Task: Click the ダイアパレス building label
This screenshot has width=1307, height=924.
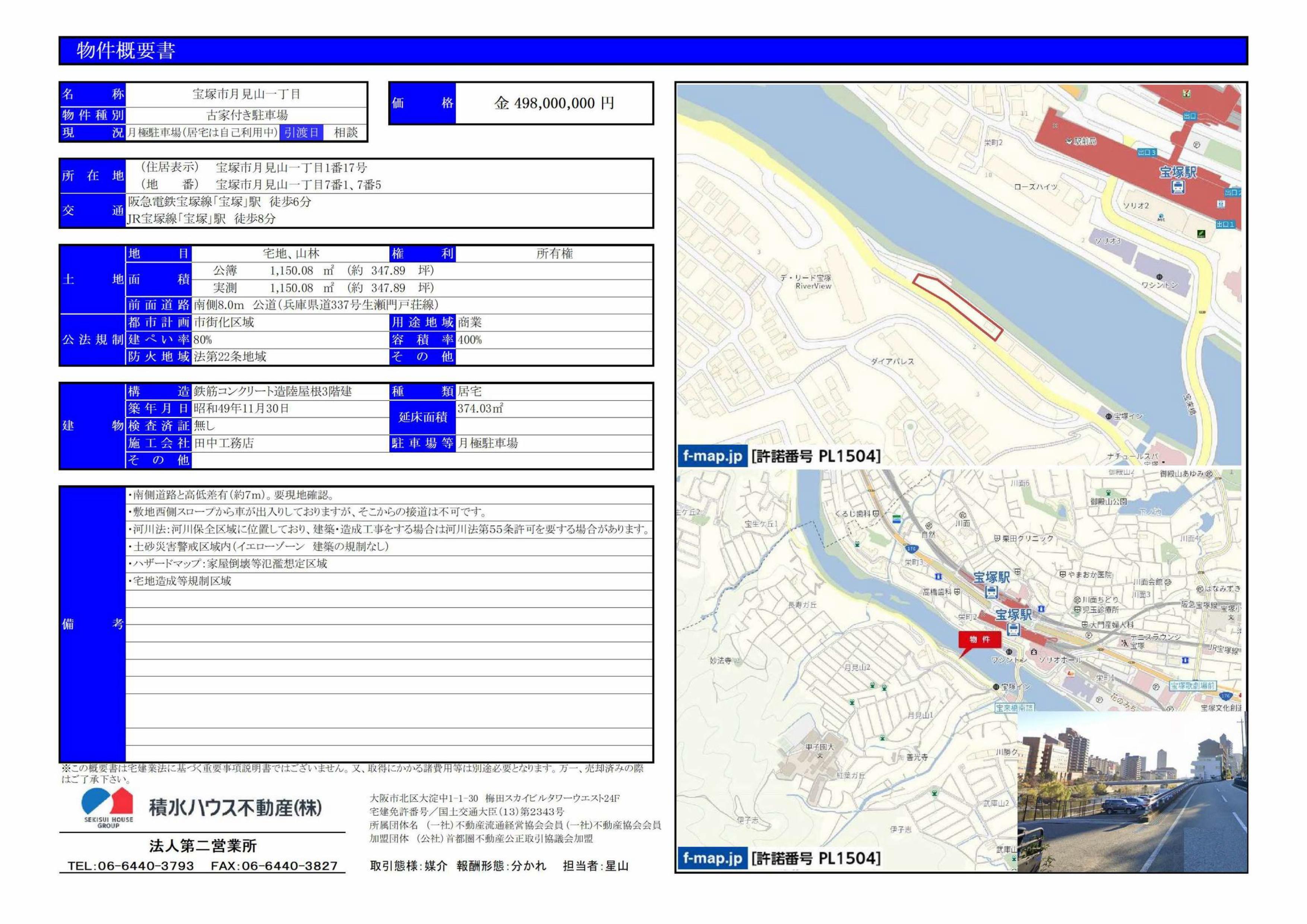Action: [x=892, y=361]
